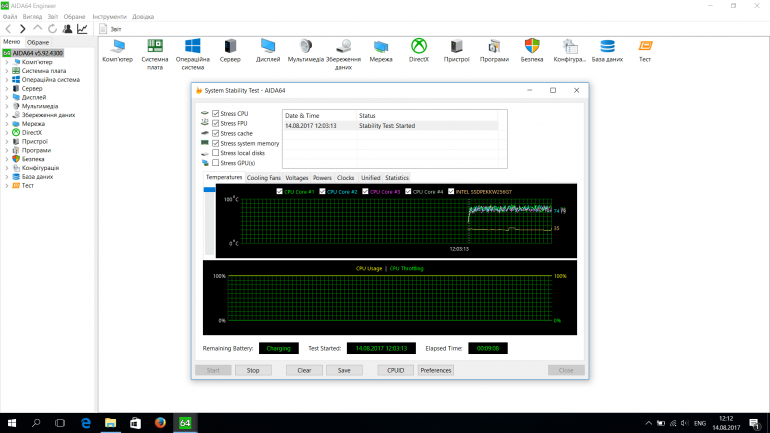Viewport: 770px width, 433px height.
Task: Open the Конфігурація category icon
Action: 570,51
